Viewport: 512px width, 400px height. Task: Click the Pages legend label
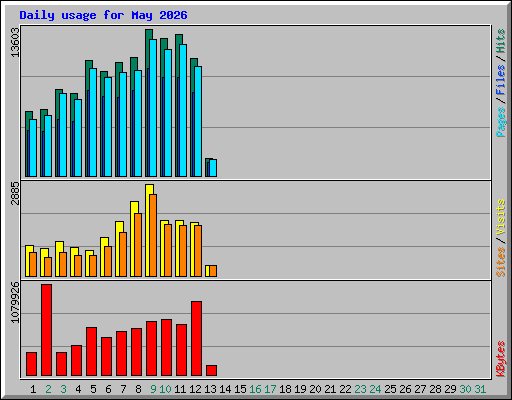[x=500, y=122]
